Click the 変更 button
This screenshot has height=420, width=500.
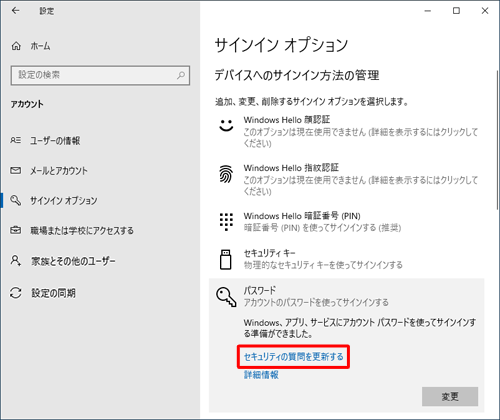coord(450,396)
